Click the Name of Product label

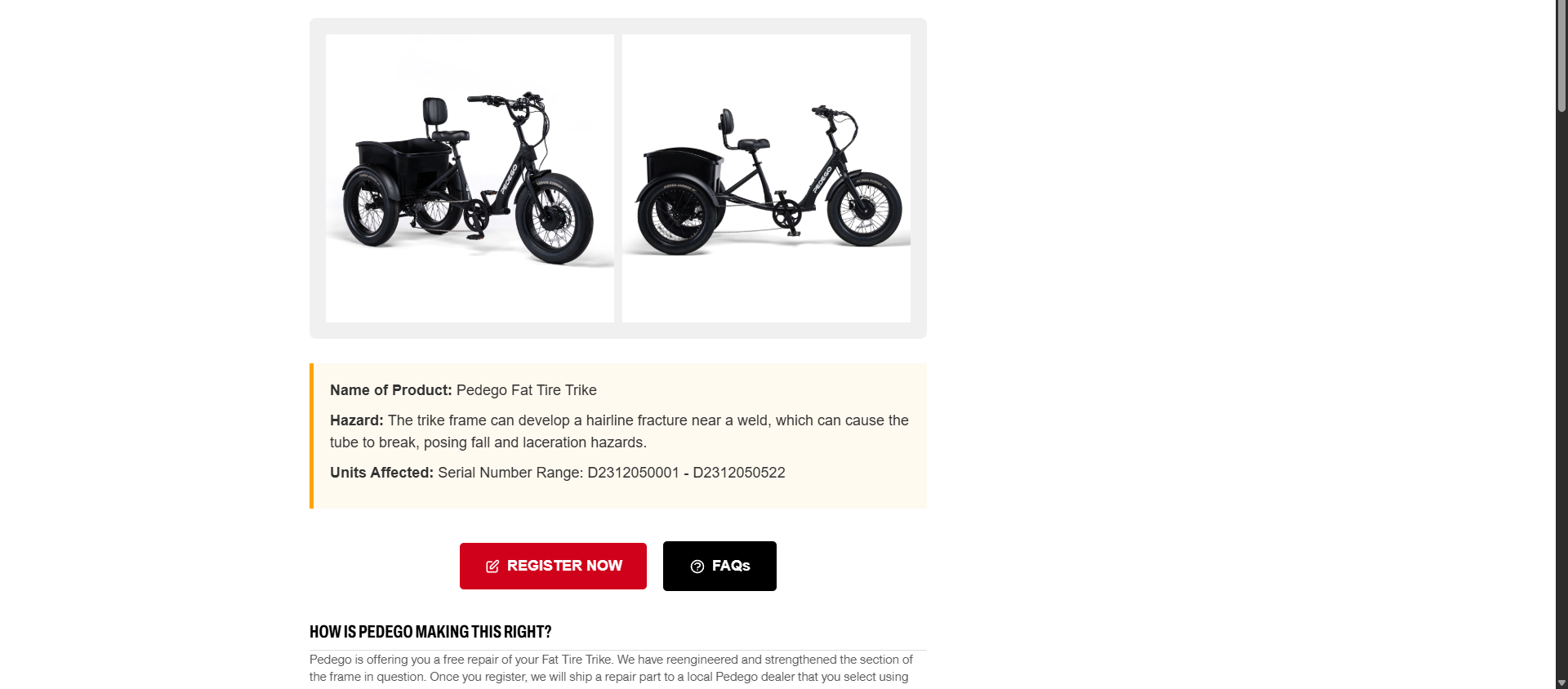(390, 390)
